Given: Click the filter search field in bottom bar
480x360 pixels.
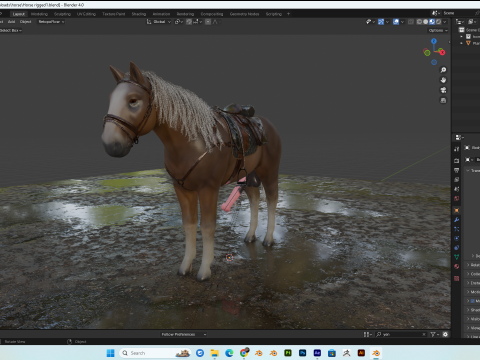Looking at the screenshot, I should click(x=401, y=334).
